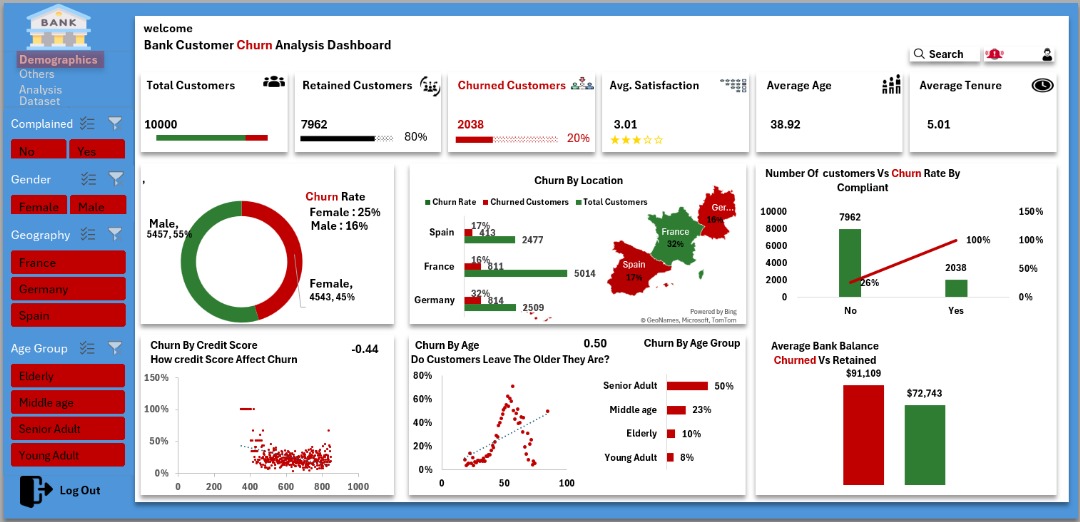Click the Total Customers progress bar
The height and width of the screenshot is (522, 1080).
tap(211, 138)
